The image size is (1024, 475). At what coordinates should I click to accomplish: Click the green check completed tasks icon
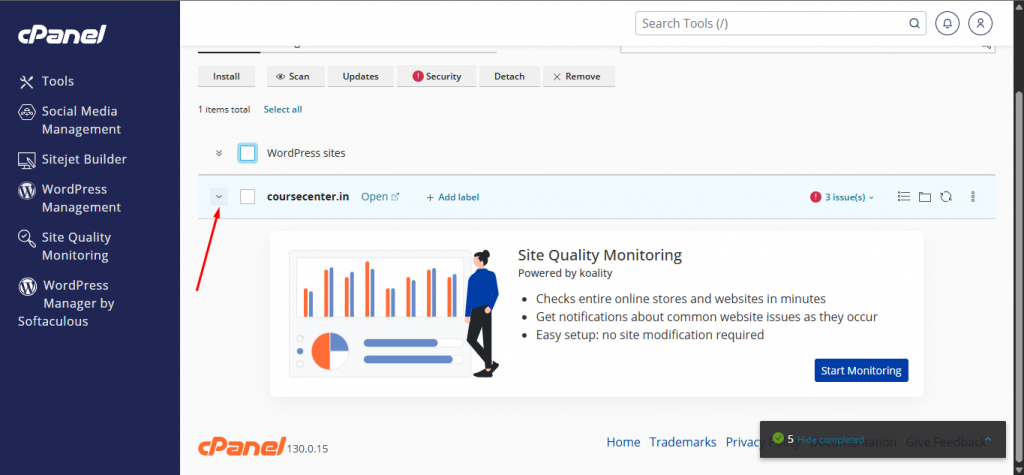point(778,438)
